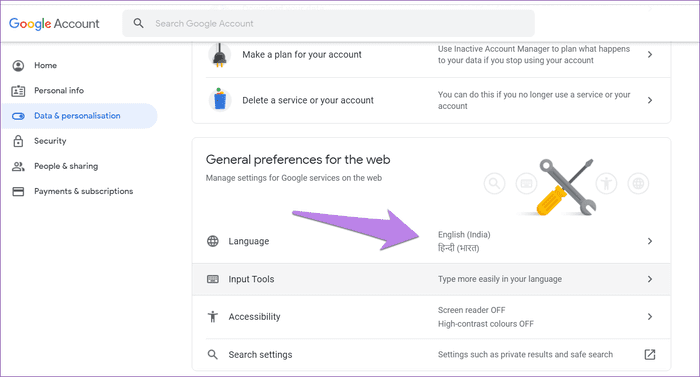Click the Personal info card icon
700x377 pixels.
[18, 91]
